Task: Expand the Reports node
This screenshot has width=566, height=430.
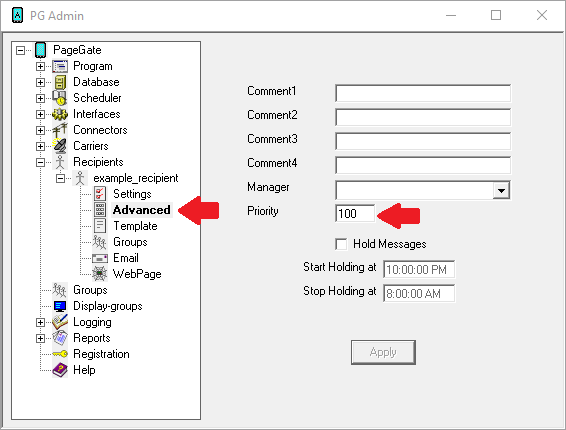Action: [x=40, y=338]
